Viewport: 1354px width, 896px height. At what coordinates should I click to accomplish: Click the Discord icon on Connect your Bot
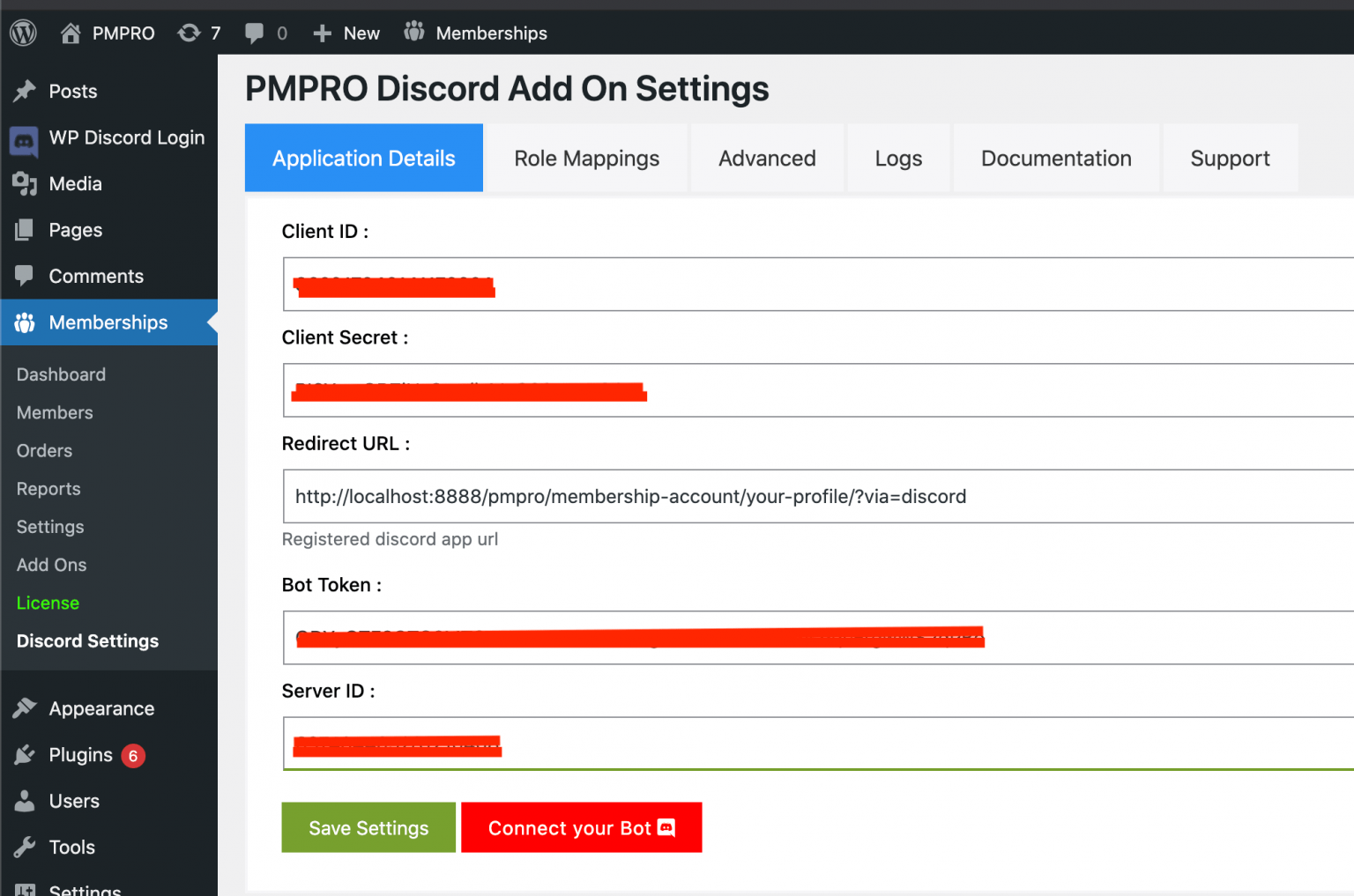pyautogui.click(x=666, y=827)
